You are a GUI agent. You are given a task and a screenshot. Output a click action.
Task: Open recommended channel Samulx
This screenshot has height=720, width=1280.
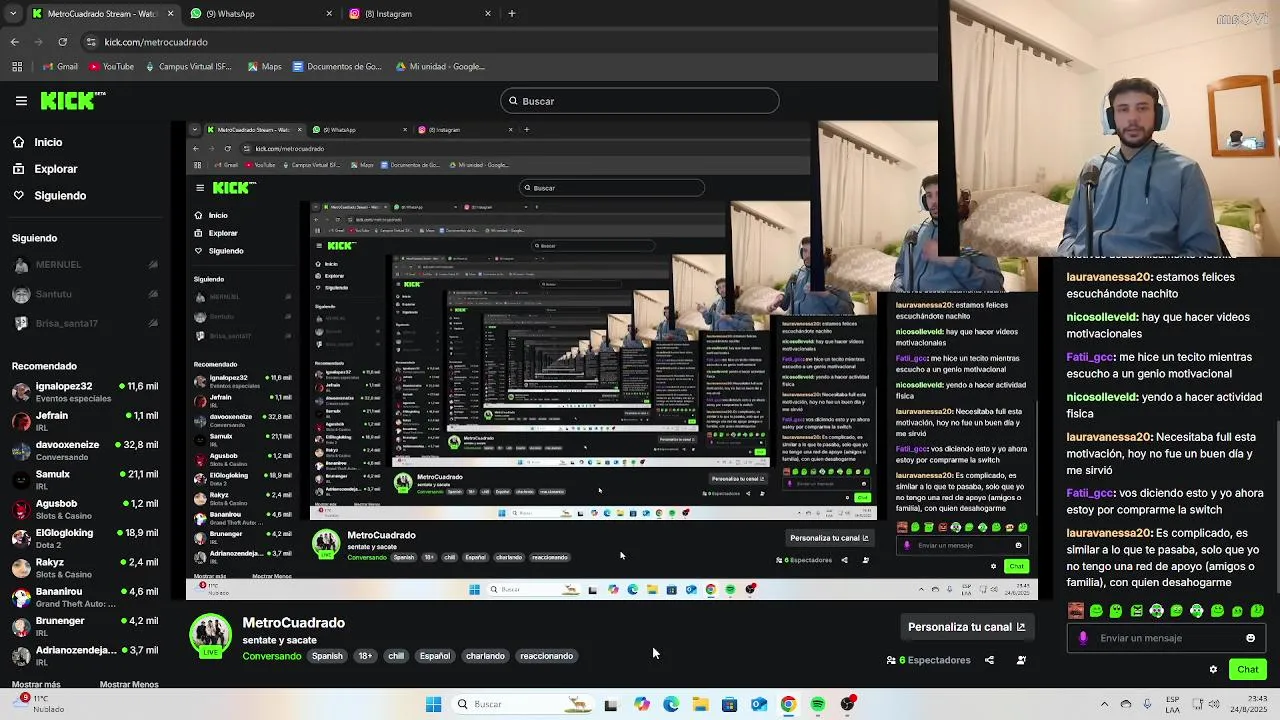click(86, 479)
